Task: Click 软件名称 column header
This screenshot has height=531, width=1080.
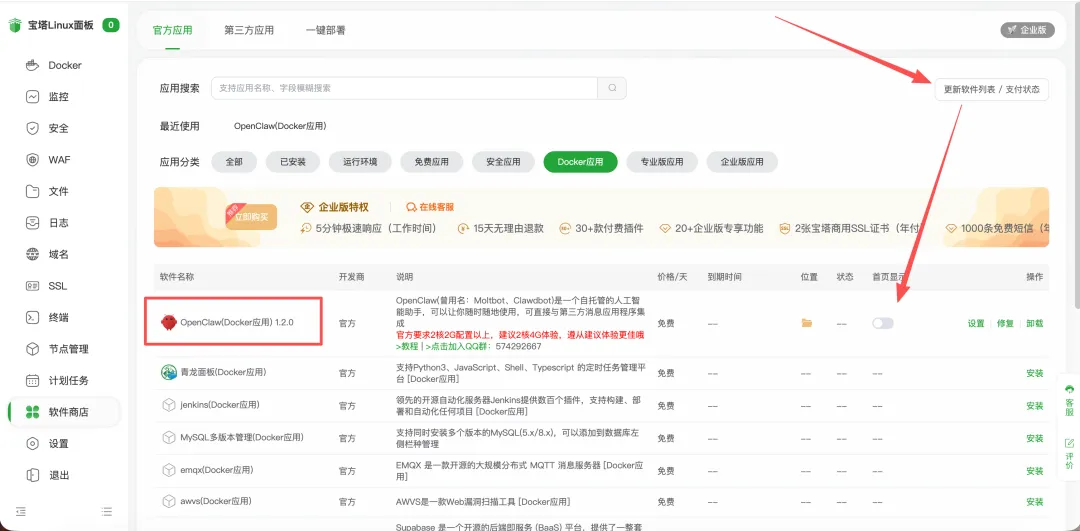Action: tap(177, 277)
